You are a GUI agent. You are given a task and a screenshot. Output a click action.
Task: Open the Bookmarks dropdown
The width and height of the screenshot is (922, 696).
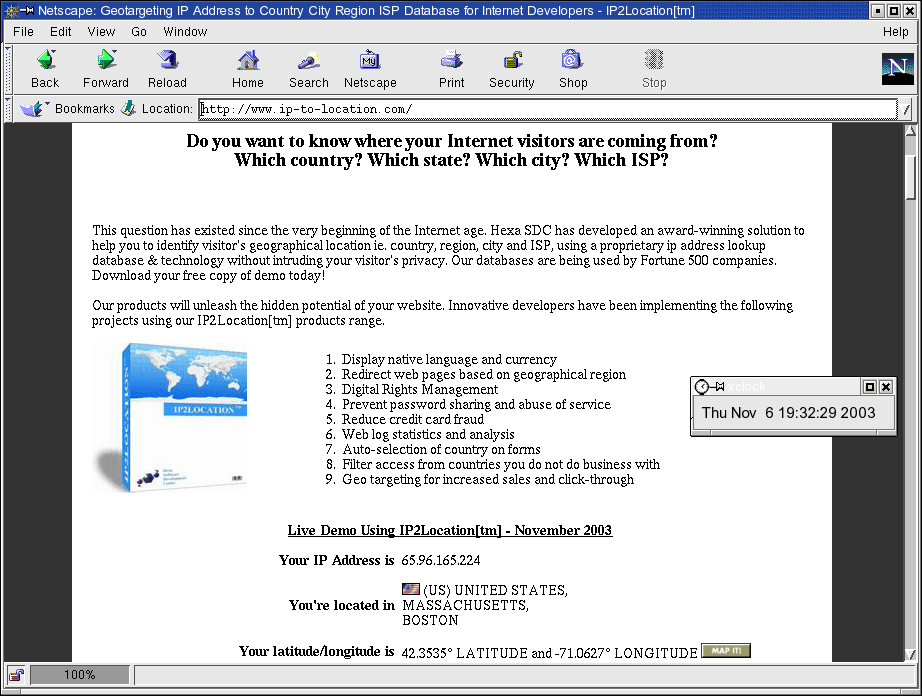click(x=67, y=108)
